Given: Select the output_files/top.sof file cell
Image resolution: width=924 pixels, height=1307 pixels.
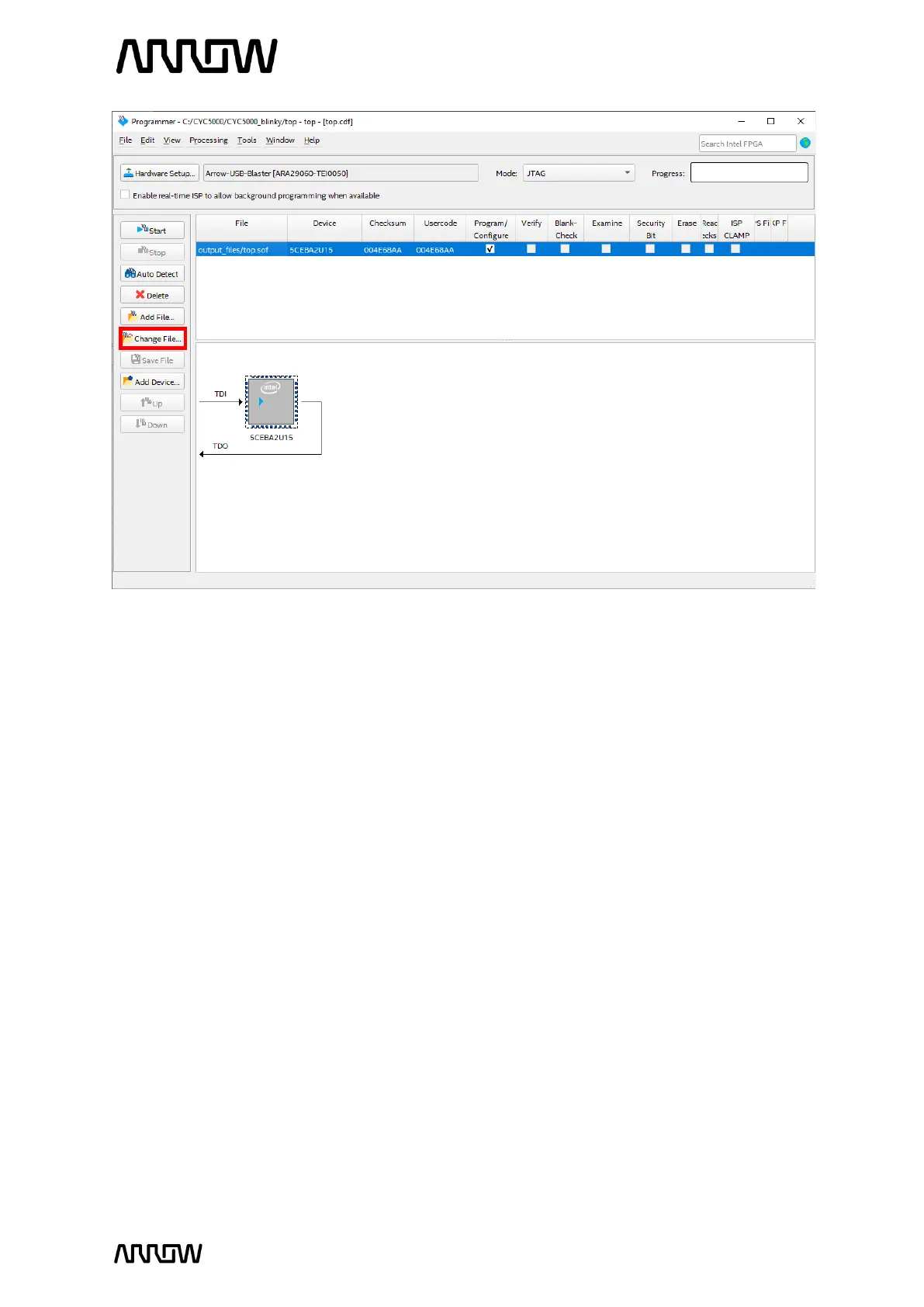Looking at the screenshot, I should [x=241, y=250].
